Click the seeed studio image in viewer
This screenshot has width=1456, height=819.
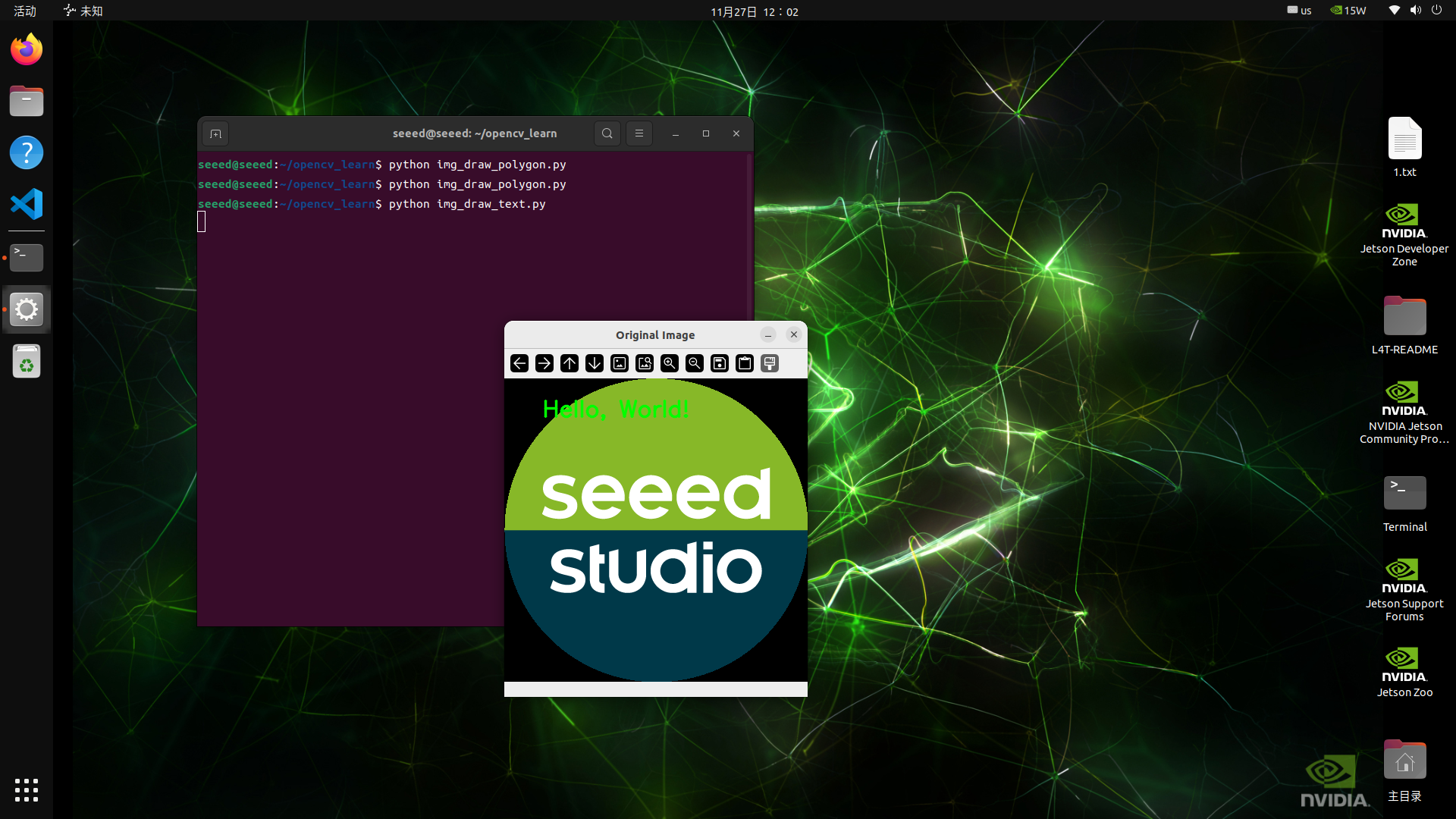656,530
